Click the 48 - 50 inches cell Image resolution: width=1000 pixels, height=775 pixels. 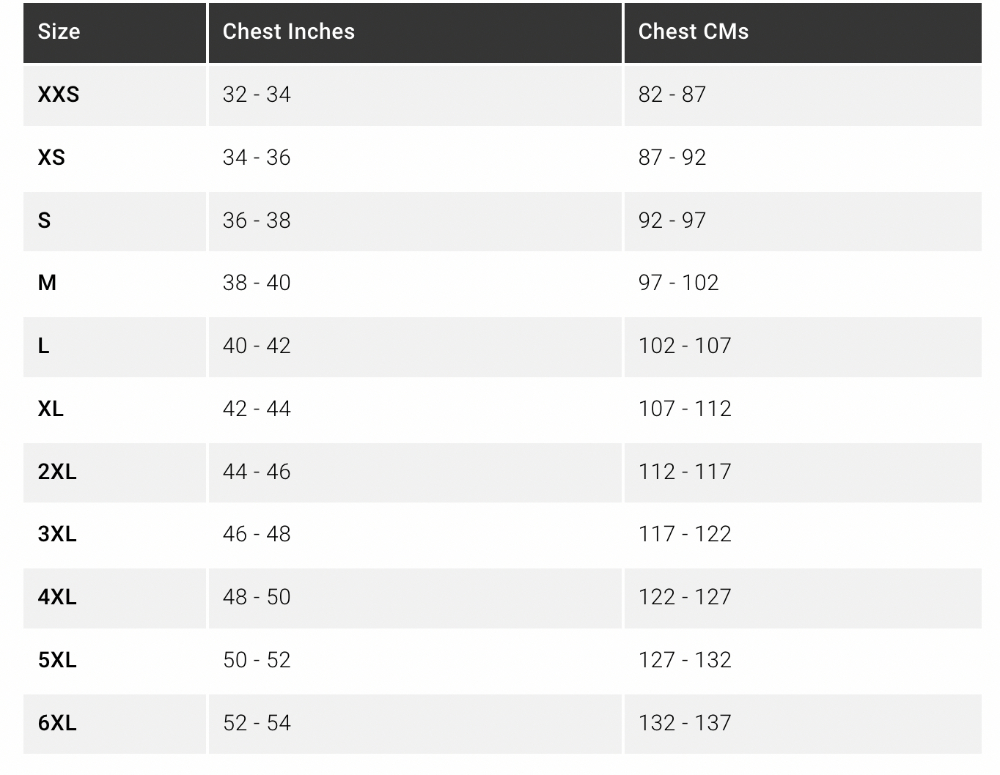(x=257, y=597)
